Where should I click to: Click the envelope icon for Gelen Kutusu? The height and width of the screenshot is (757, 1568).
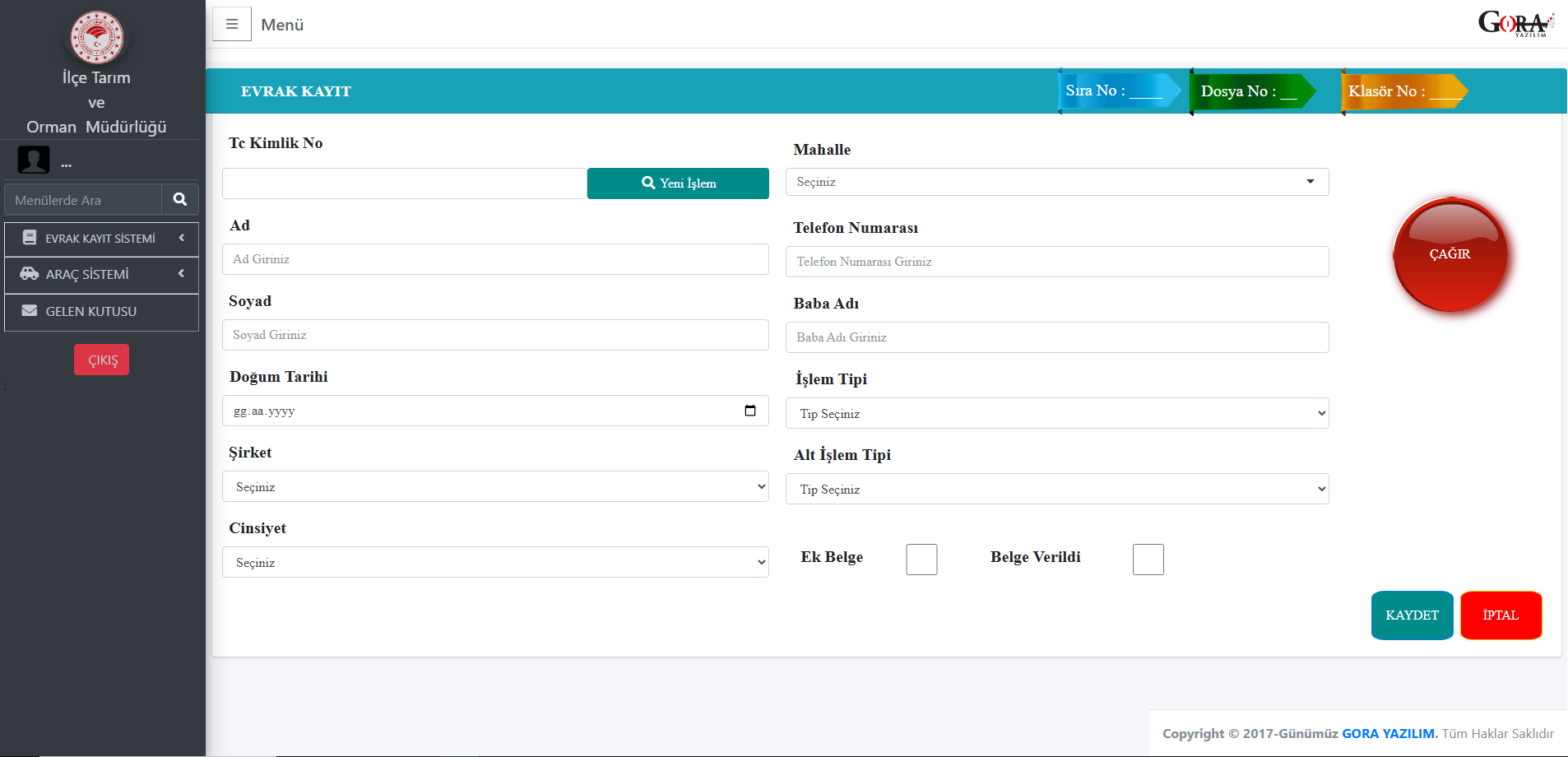click(x=30, y=311)
